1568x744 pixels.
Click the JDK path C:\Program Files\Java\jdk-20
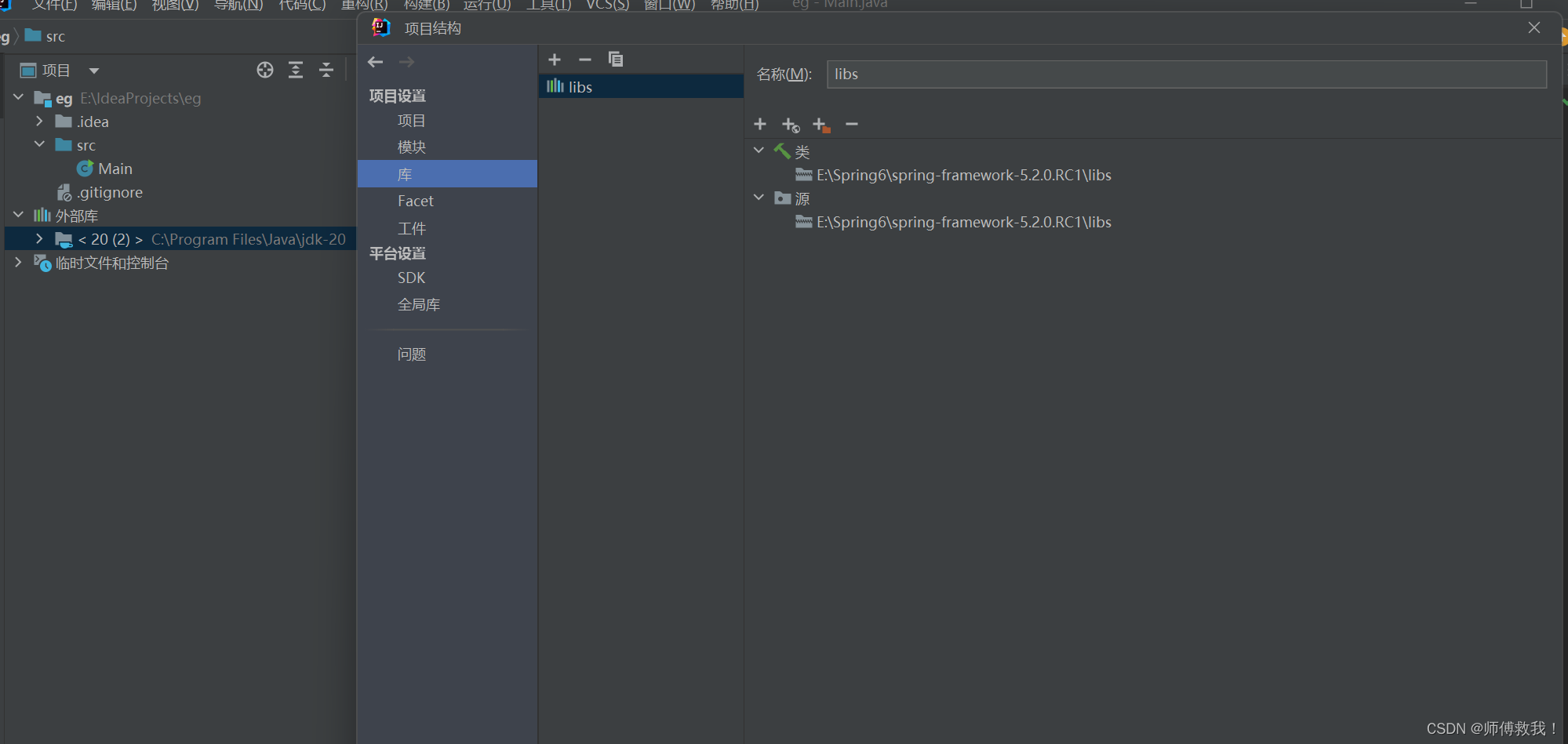[249, 239]
